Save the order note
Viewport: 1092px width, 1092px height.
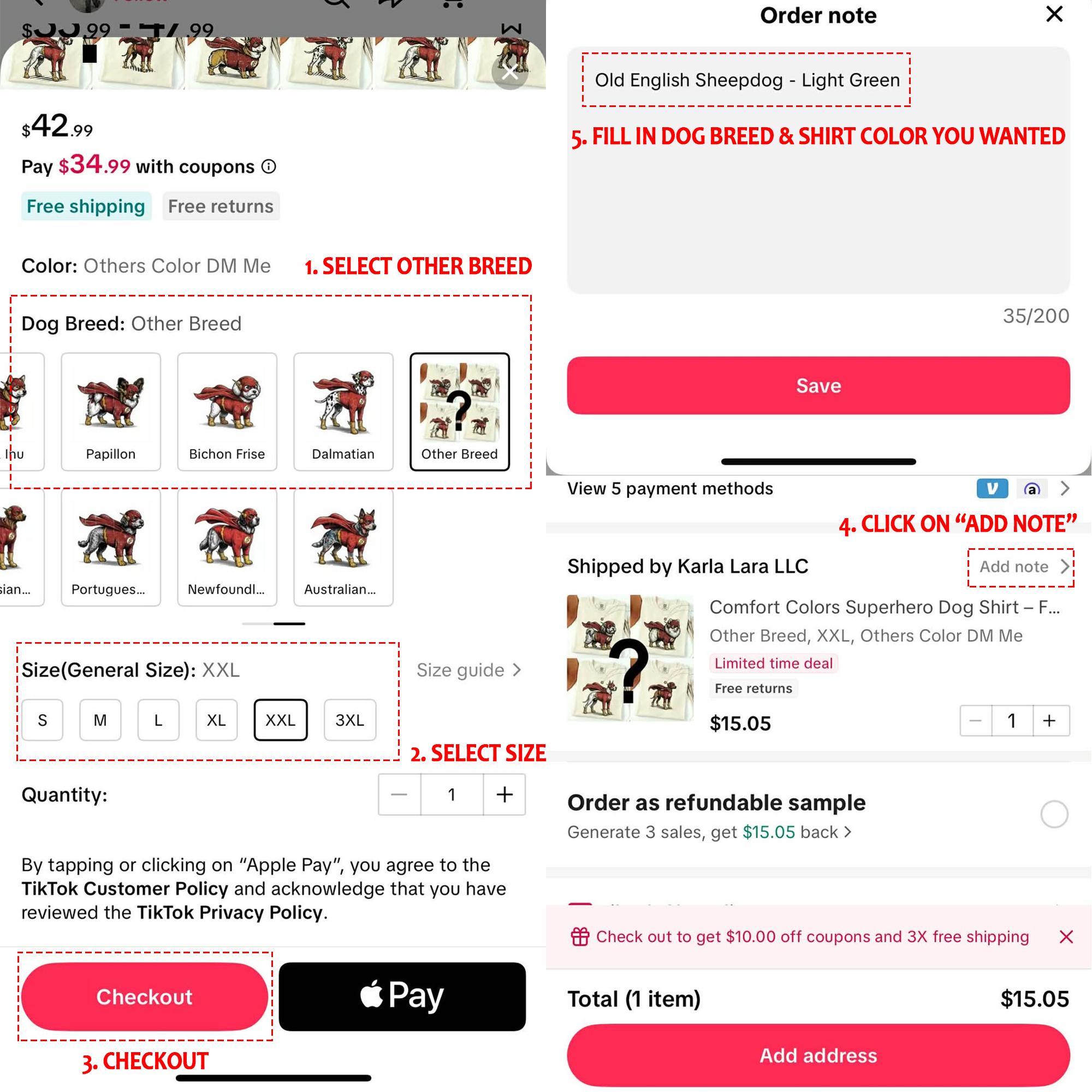(818, 385)
